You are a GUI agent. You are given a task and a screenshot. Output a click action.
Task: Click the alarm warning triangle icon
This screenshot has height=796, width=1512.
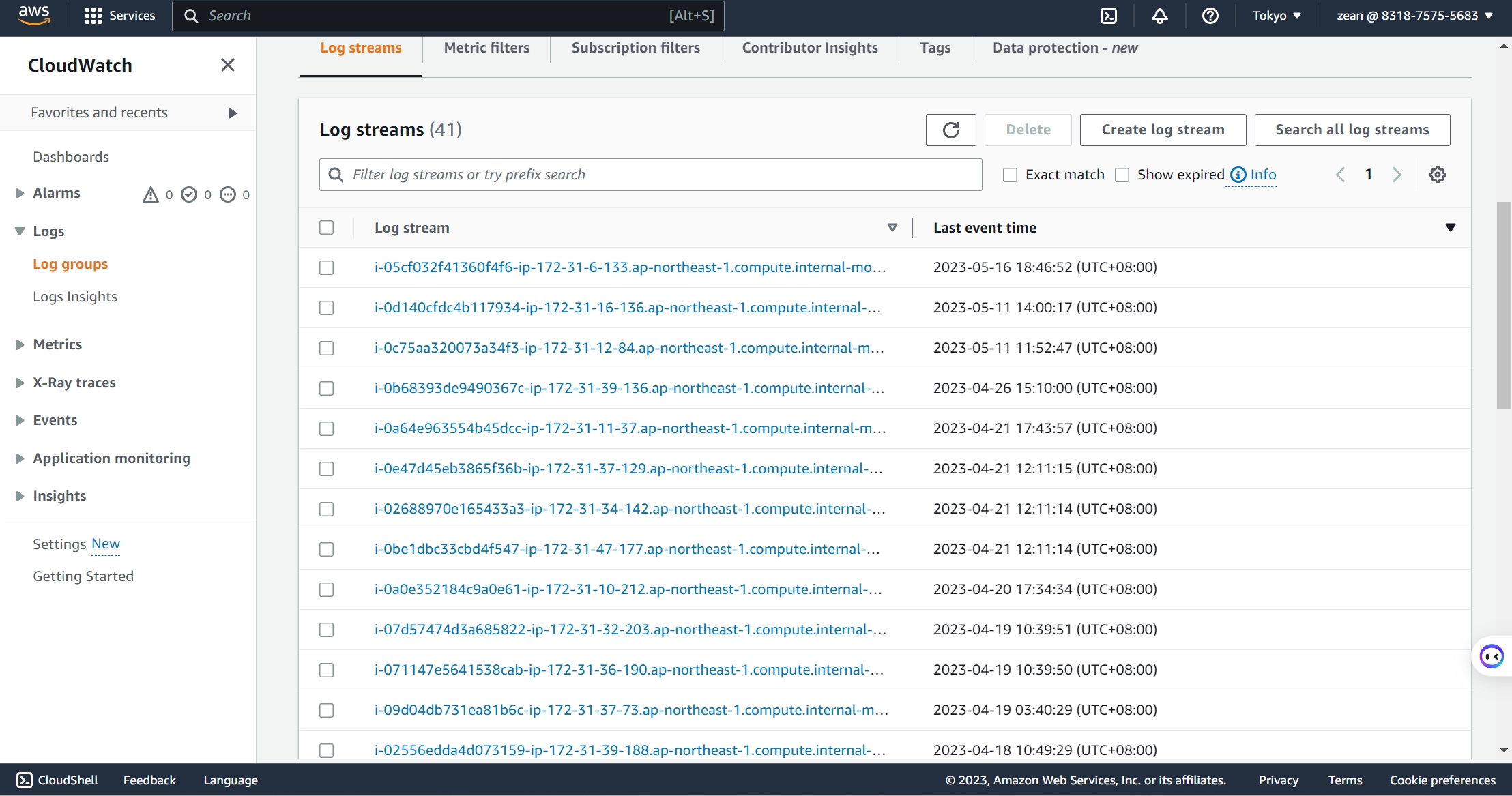point(150,195)
